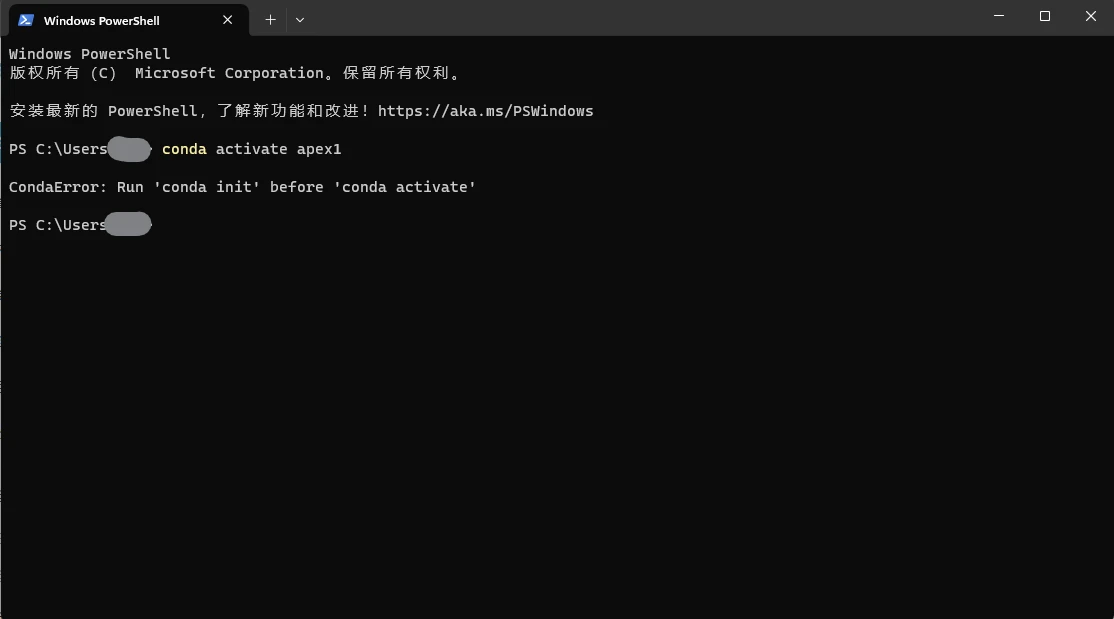
Task: Click the 'conda init' quoted text
Action: point(207,187)
